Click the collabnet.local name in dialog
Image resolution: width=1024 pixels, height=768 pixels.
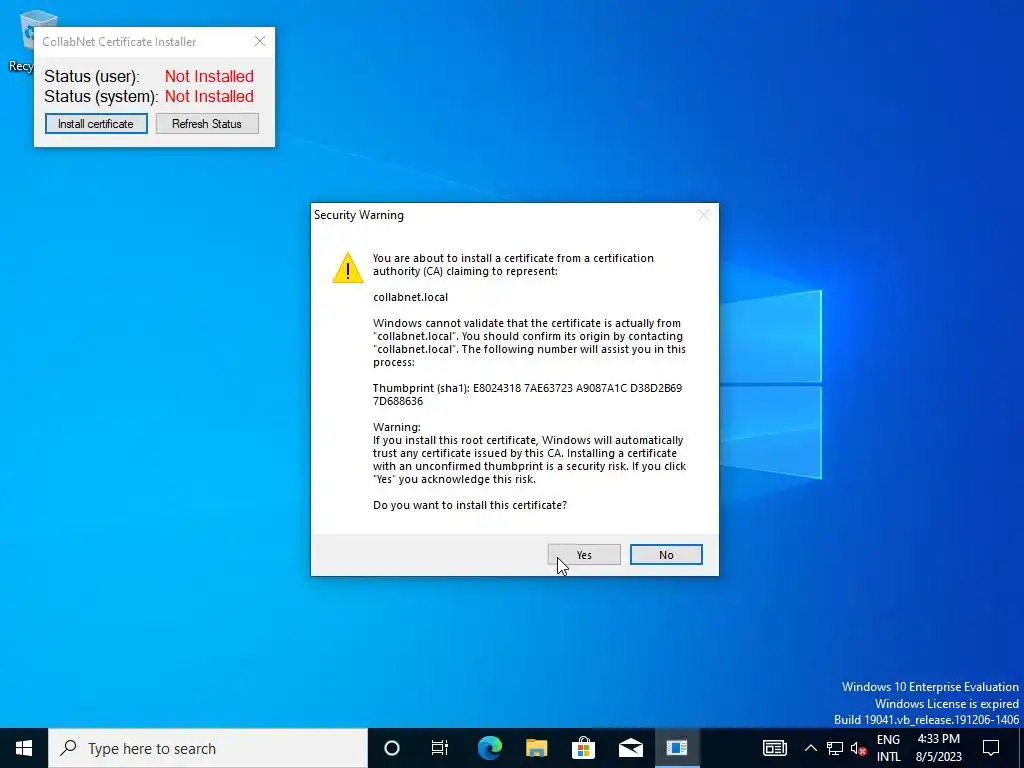click(410, 297)
